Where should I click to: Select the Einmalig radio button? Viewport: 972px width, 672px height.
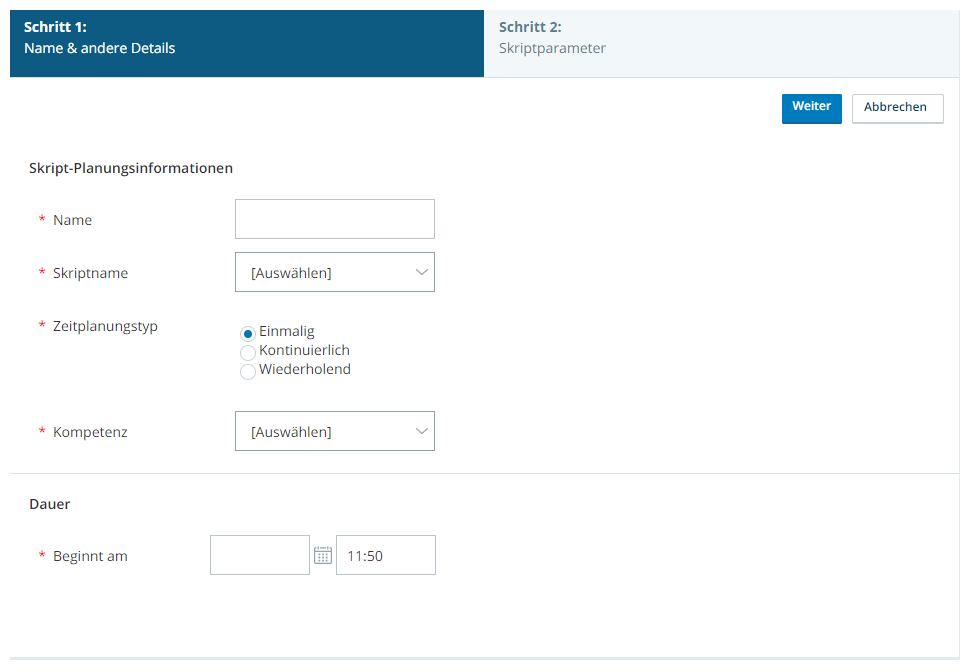coord(247,334)
